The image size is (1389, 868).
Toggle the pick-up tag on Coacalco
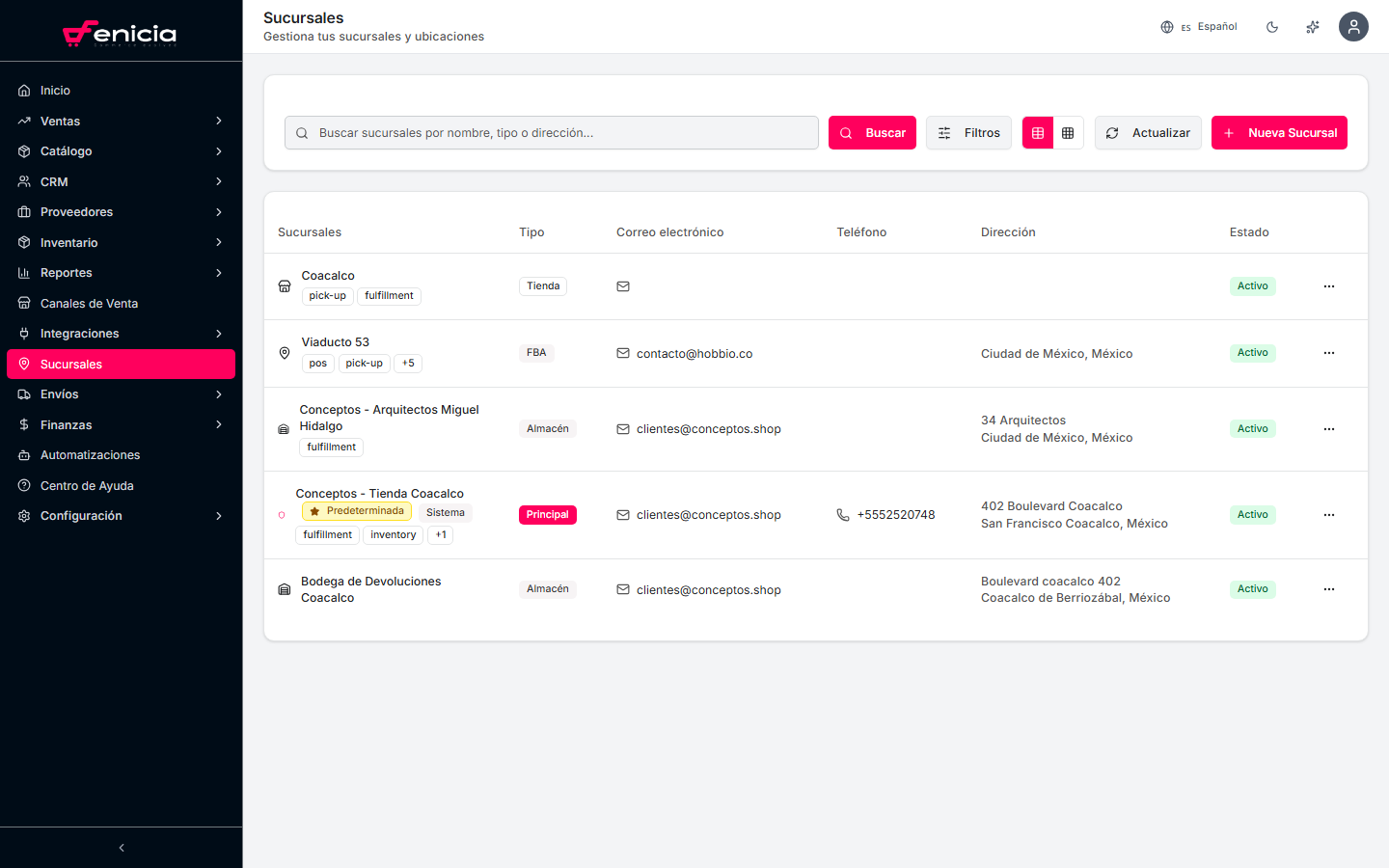[x=328, y=296]
